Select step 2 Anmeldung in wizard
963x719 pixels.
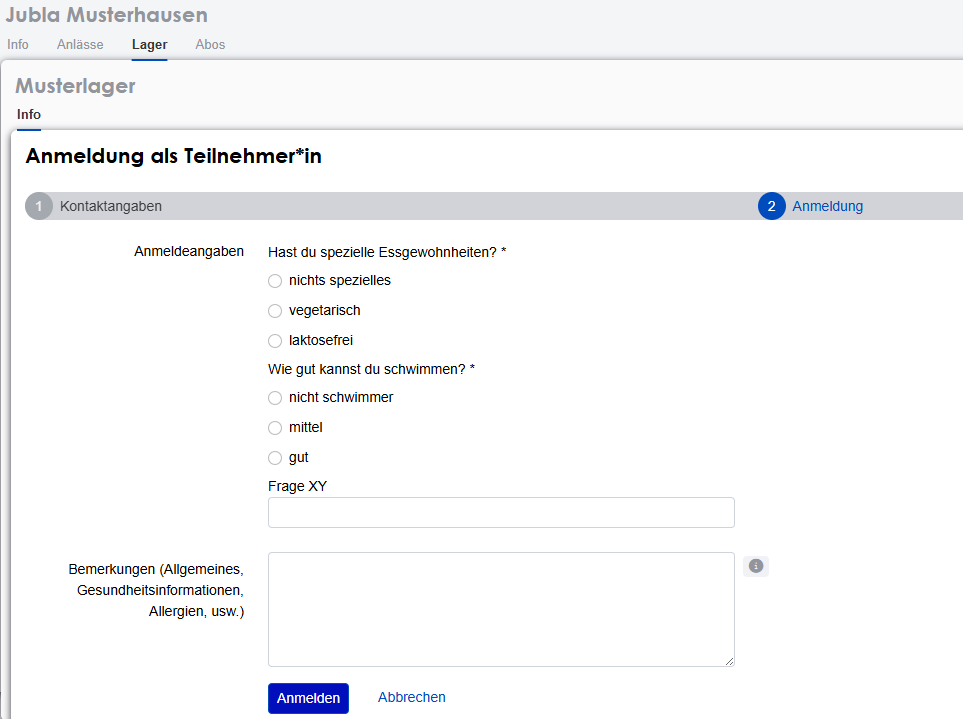811,206
